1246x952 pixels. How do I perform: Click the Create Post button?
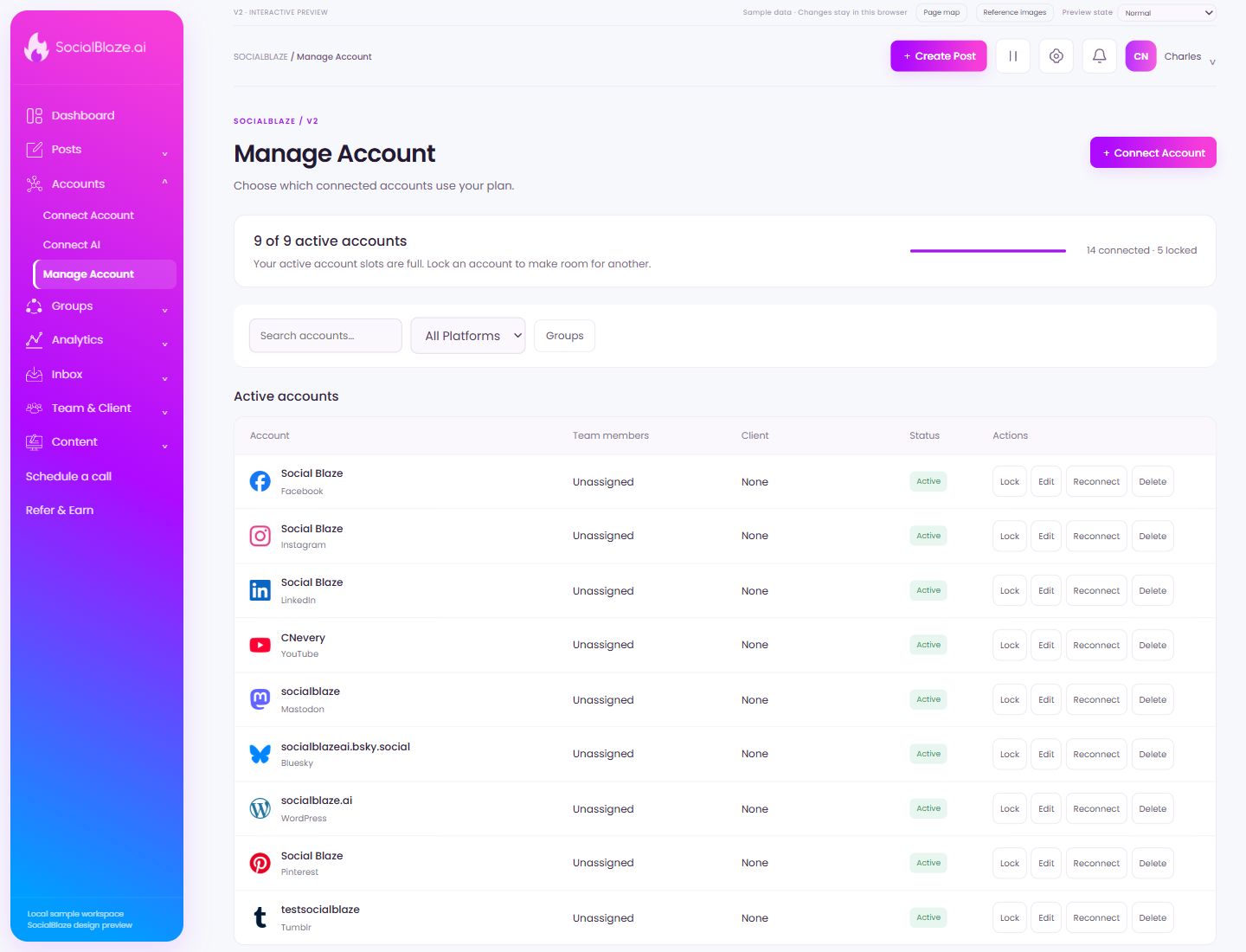(x=939, y=56)
